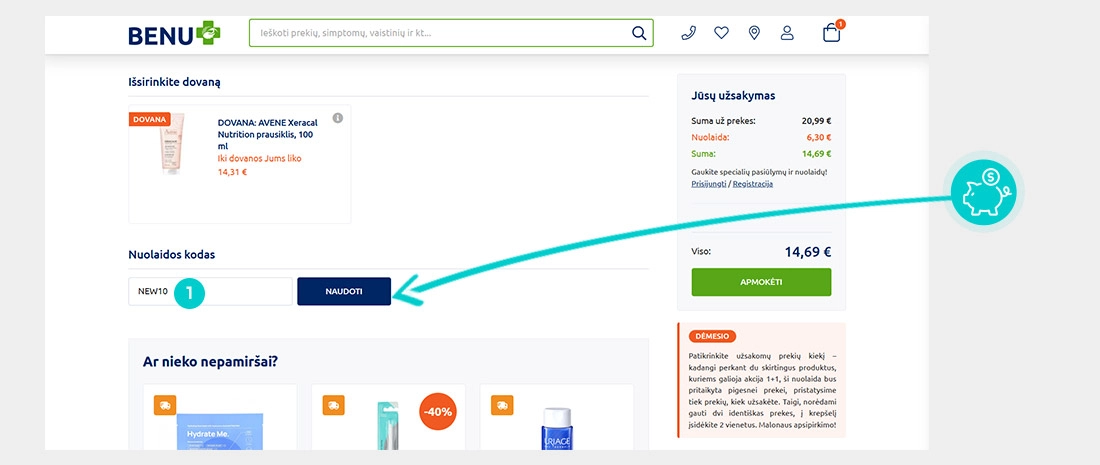Select the AVENE gift product thumbnail

point(172,144)
